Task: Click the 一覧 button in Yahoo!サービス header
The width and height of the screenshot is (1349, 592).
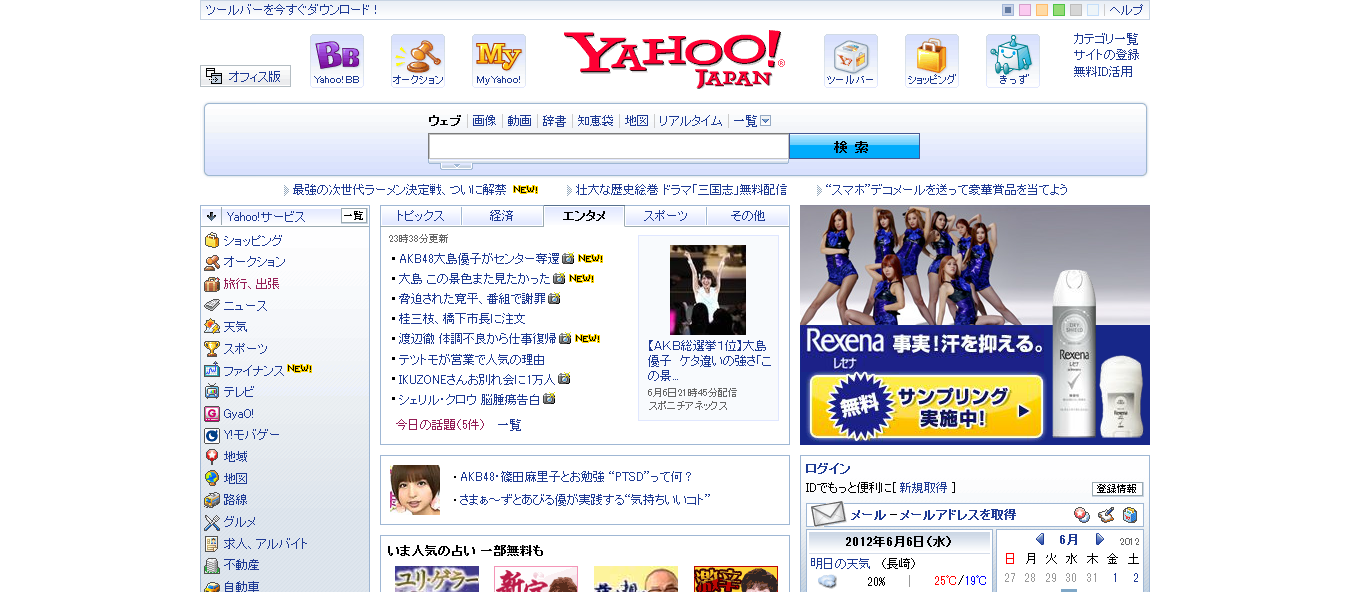Action: [x=354, y=216]
